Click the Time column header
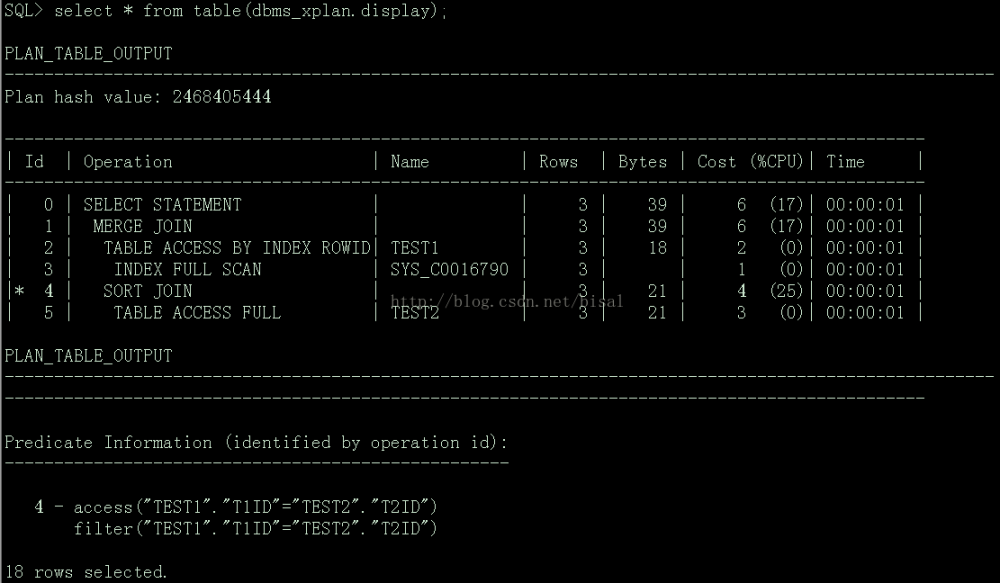This screenshot has width=1000, height=583. click(845, 161)
